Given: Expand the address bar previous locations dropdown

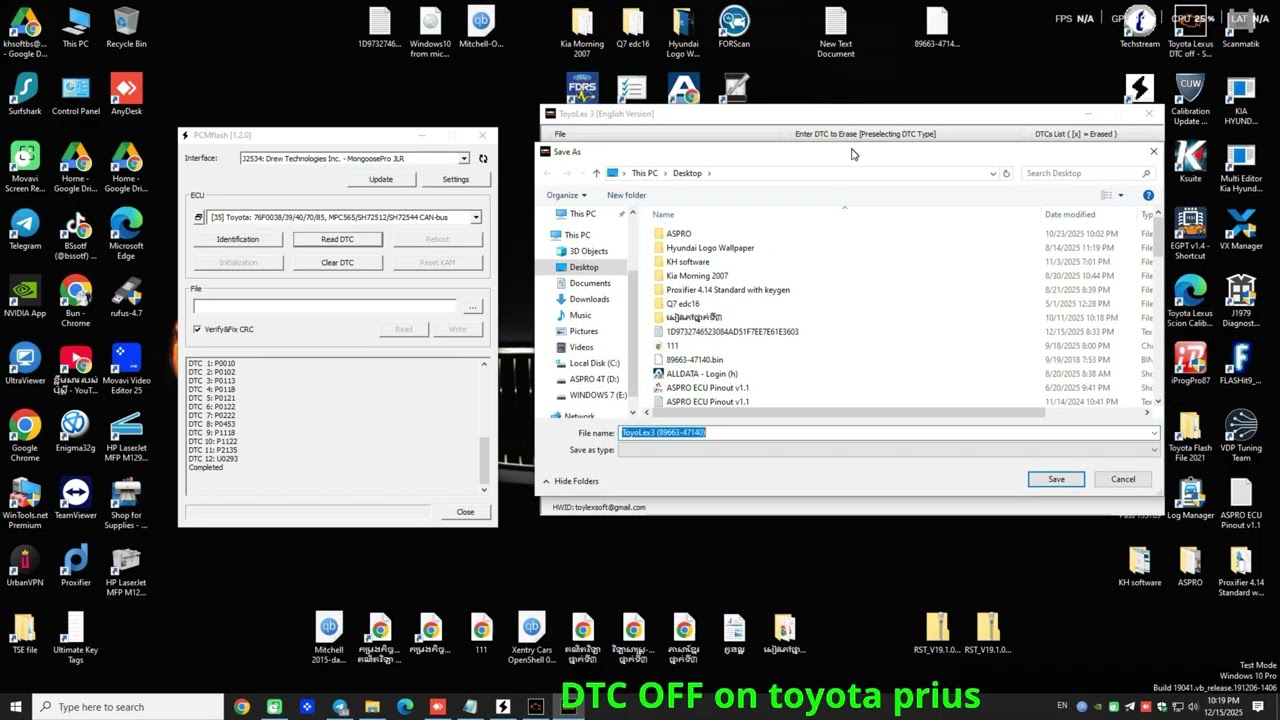Looking at the screenshot, I should pyautogui.click(x=992, y=173).
